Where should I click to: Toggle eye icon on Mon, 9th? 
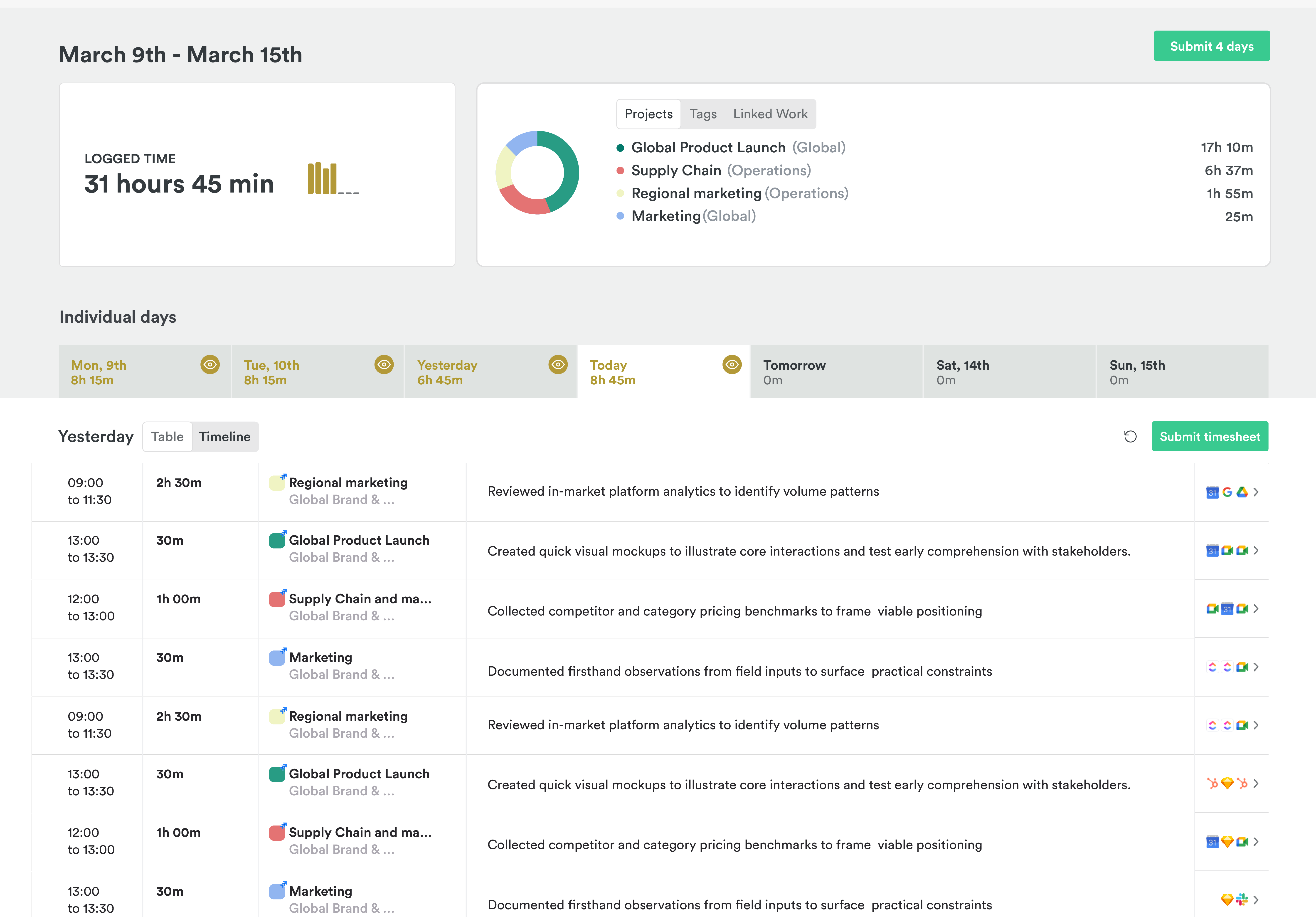210,364
